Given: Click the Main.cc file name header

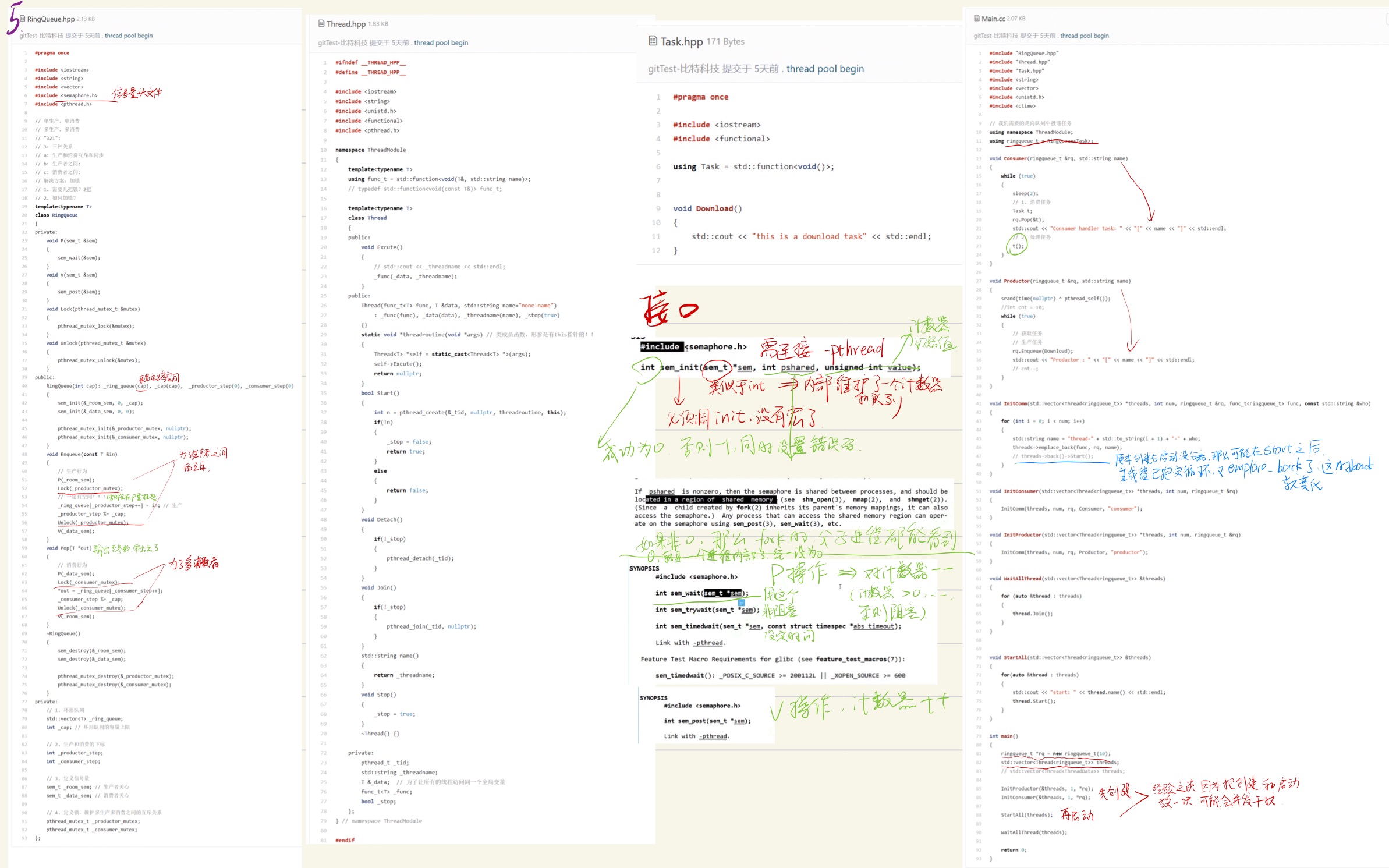Looking at the screenshot, I should 993,19.
